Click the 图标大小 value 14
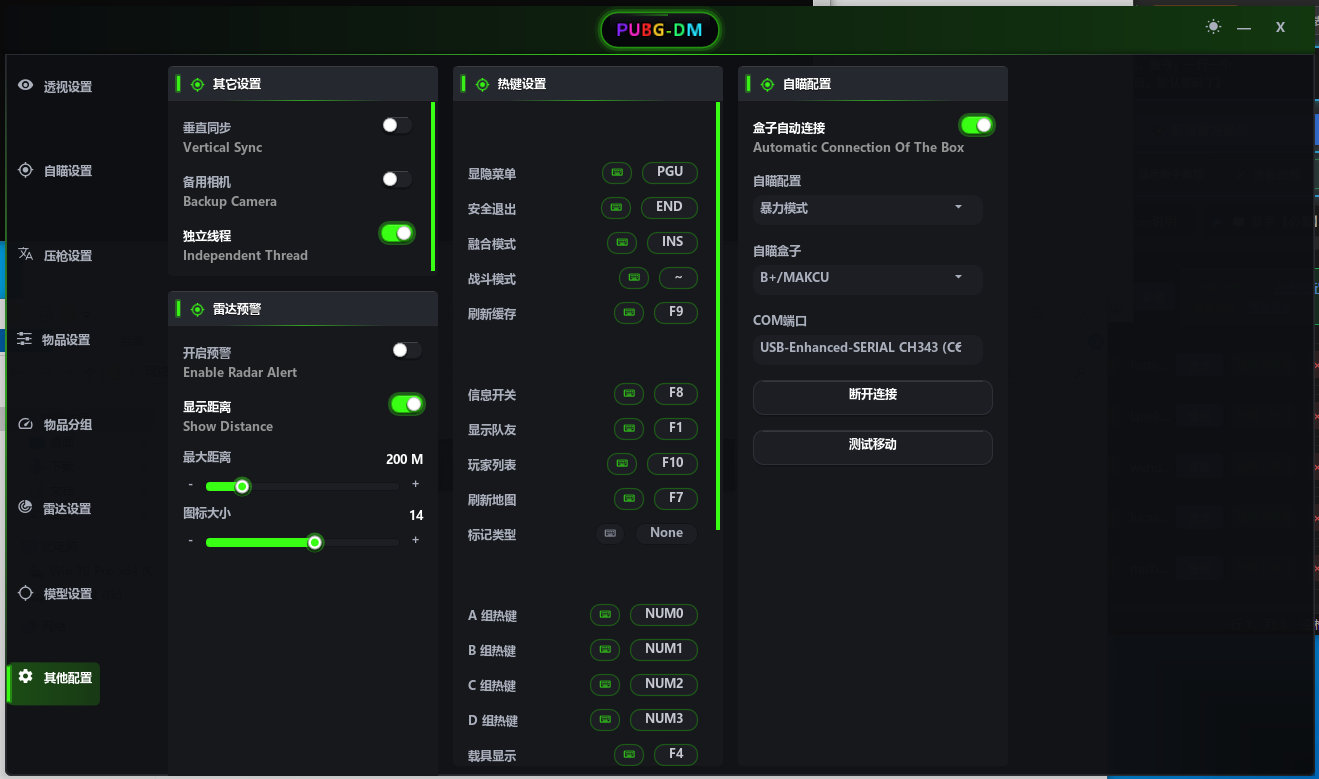 point(416,516)
